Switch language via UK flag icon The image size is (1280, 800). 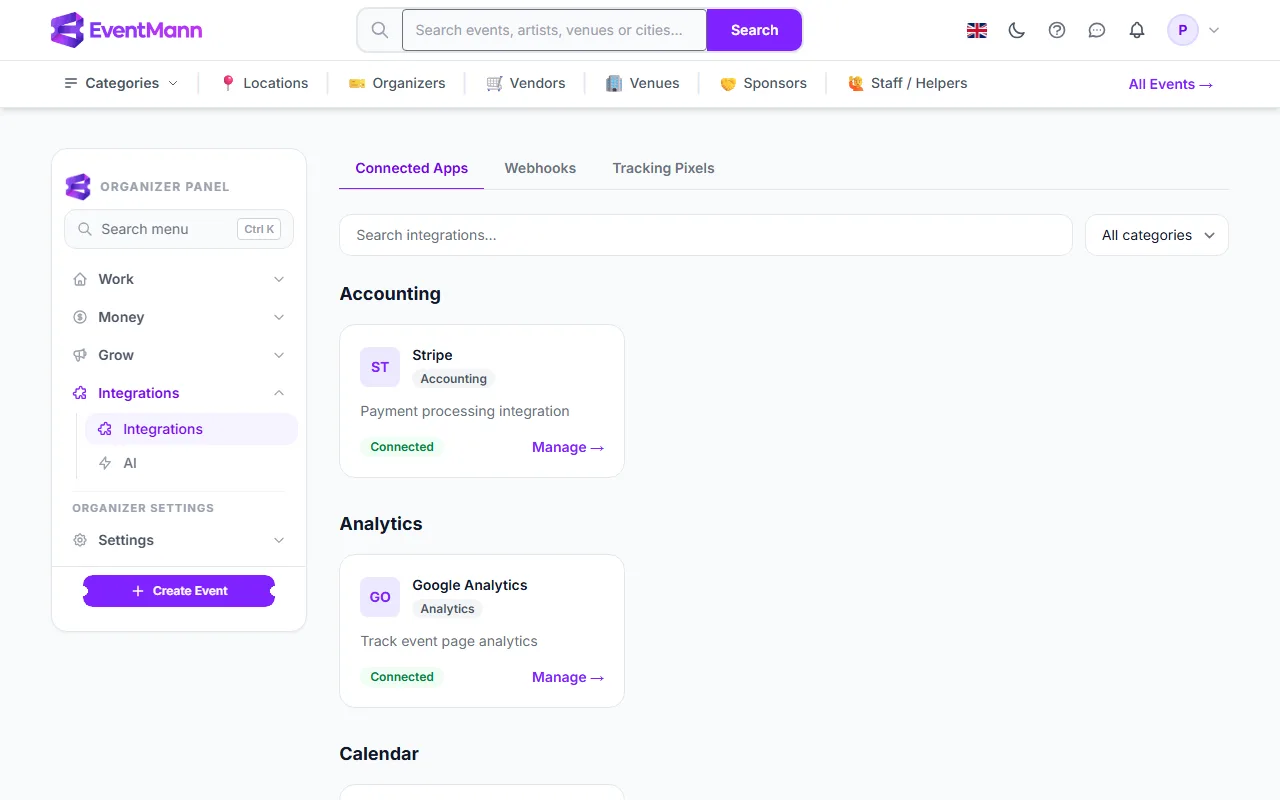[x=977, y=30]
